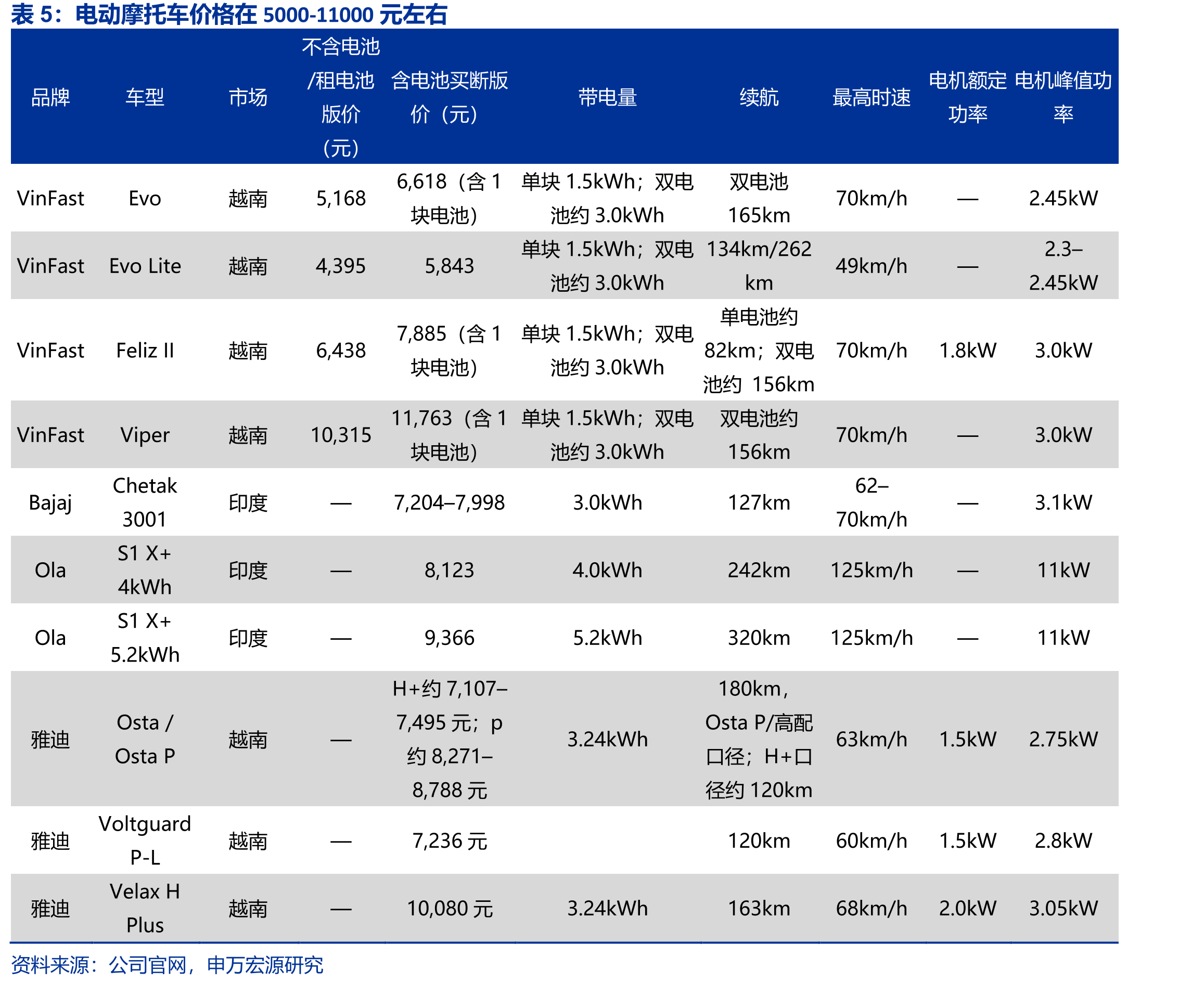Select the 'Feliz II' model cell
This screenshot has width=1204, height=982.
145,351
